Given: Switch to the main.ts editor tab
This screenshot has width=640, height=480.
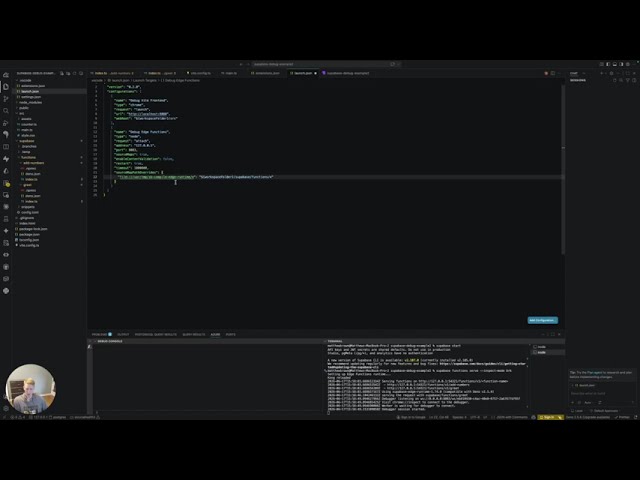Looking at the screenshot, I should tap(231, 73).
